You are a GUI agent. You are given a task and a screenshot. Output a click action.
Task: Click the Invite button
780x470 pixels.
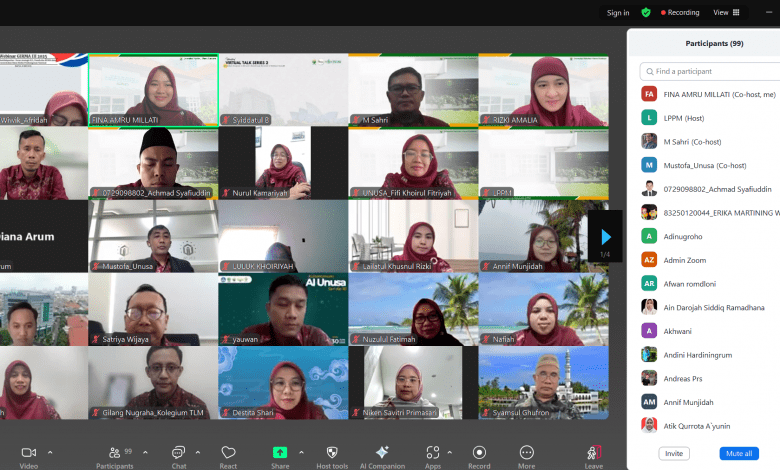(x=674, y=453)
